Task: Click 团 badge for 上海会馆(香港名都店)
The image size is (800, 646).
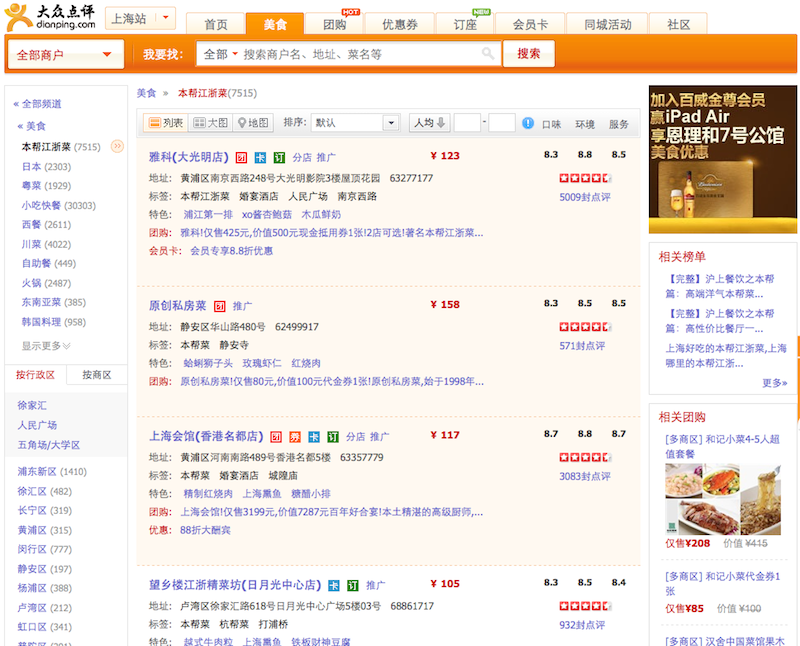Action: [x=276, y=437]
